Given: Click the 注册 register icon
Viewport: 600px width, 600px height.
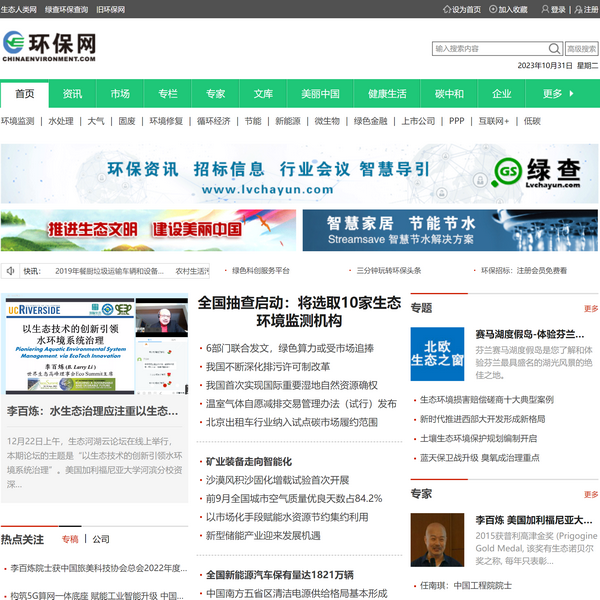Looking at the screenshot, I should [577, 9].
